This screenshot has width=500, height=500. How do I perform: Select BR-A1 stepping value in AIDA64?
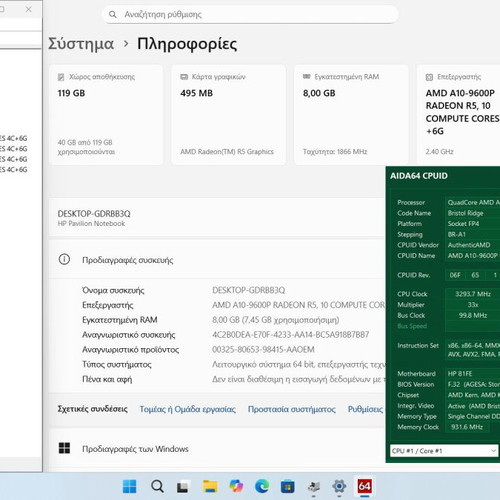[457, 234]
